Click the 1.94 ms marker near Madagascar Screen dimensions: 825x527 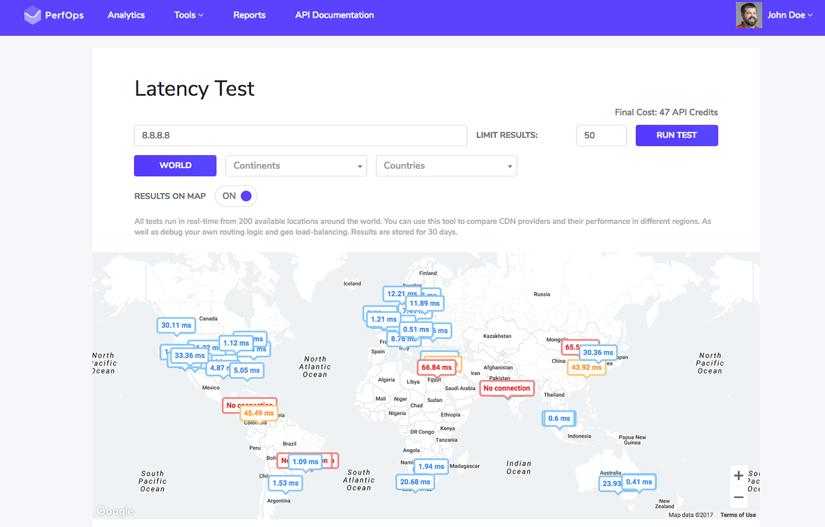click(x=431, y=466)
